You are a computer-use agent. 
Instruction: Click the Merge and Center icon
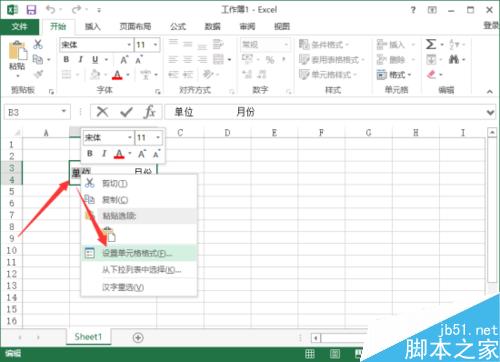pyautogui.click(x=219, y=60)
